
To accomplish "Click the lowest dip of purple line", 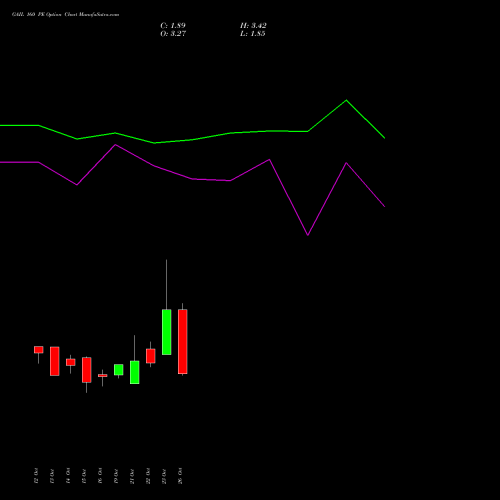I will tap(308, 235).
